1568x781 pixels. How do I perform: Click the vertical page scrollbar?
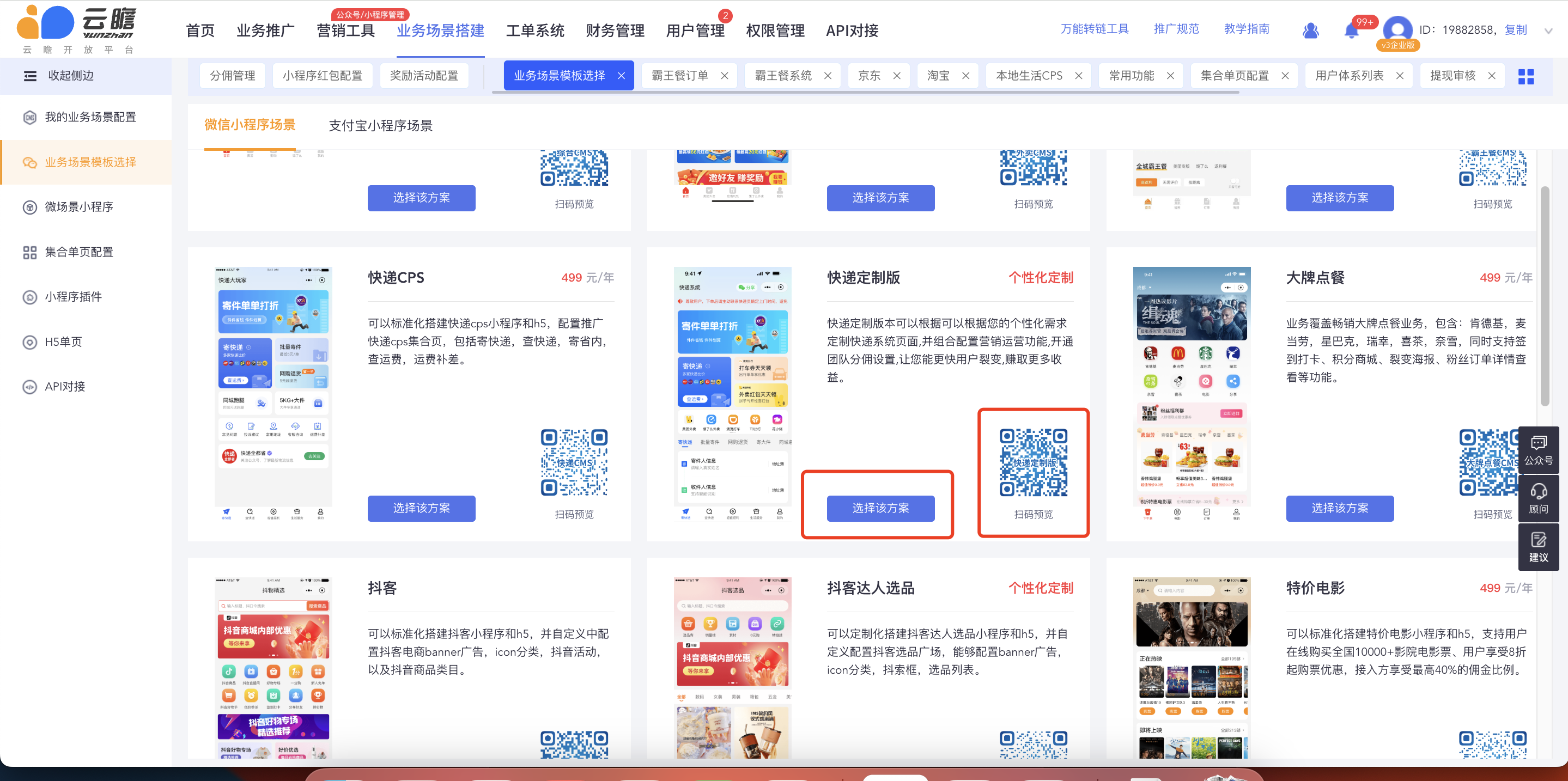coord(1544,296)
